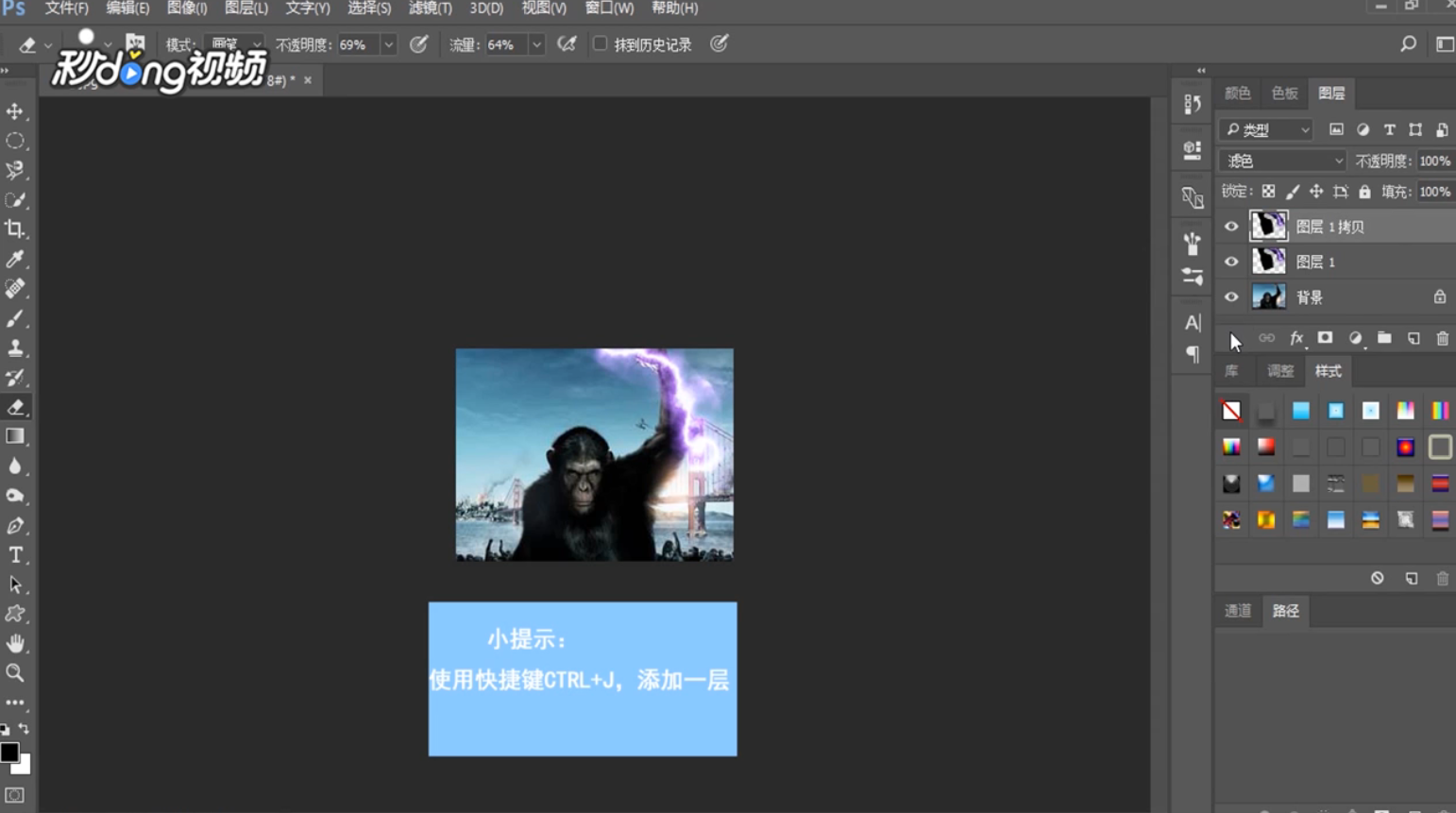Toggle lock position icon
The width and height of the screenshot is (1456, 813).
point(1316,192)
